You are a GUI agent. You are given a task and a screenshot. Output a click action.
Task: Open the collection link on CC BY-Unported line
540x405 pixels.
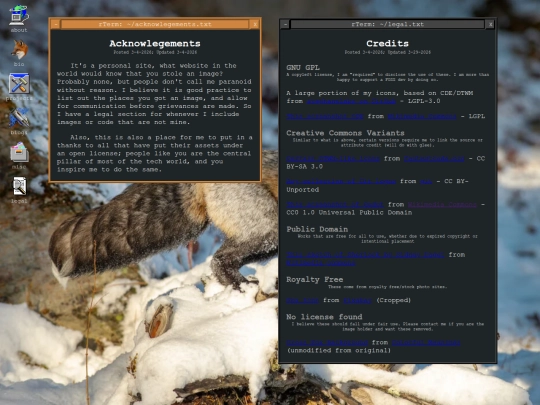[x=341, y=181]
